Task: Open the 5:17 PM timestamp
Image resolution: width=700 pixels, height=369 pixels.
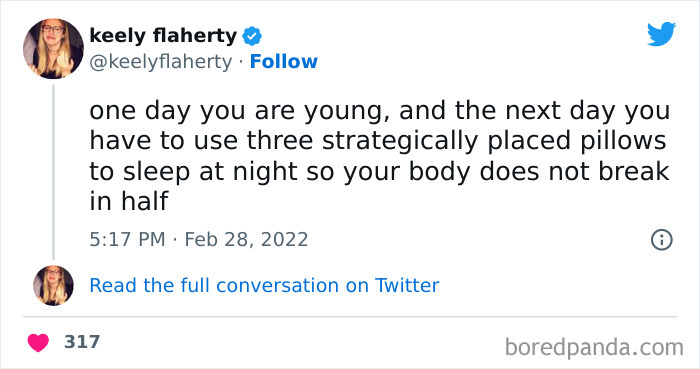Action: point(127,240)
